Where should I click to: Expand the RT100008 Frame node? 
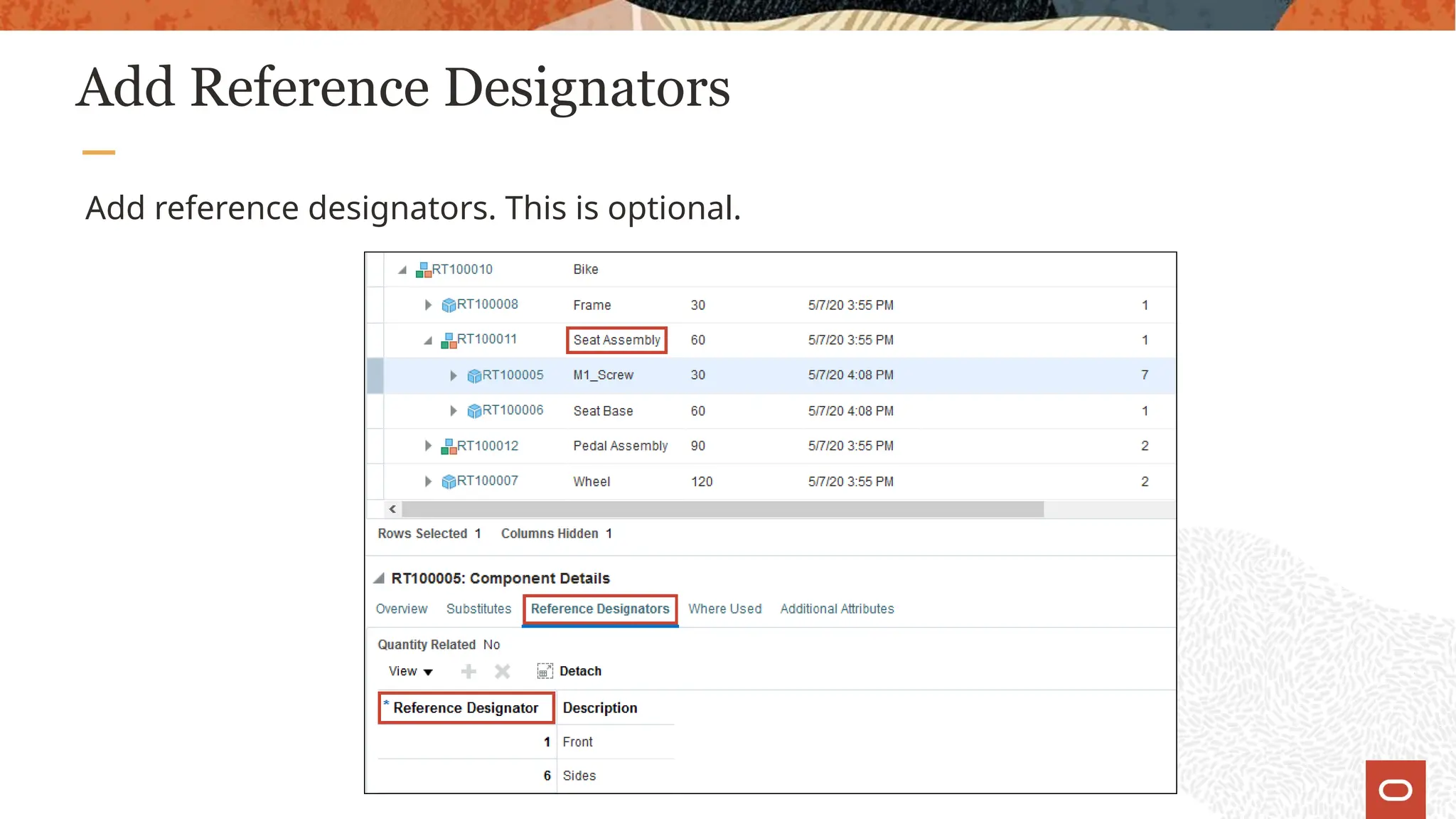[x=428, y=305]
